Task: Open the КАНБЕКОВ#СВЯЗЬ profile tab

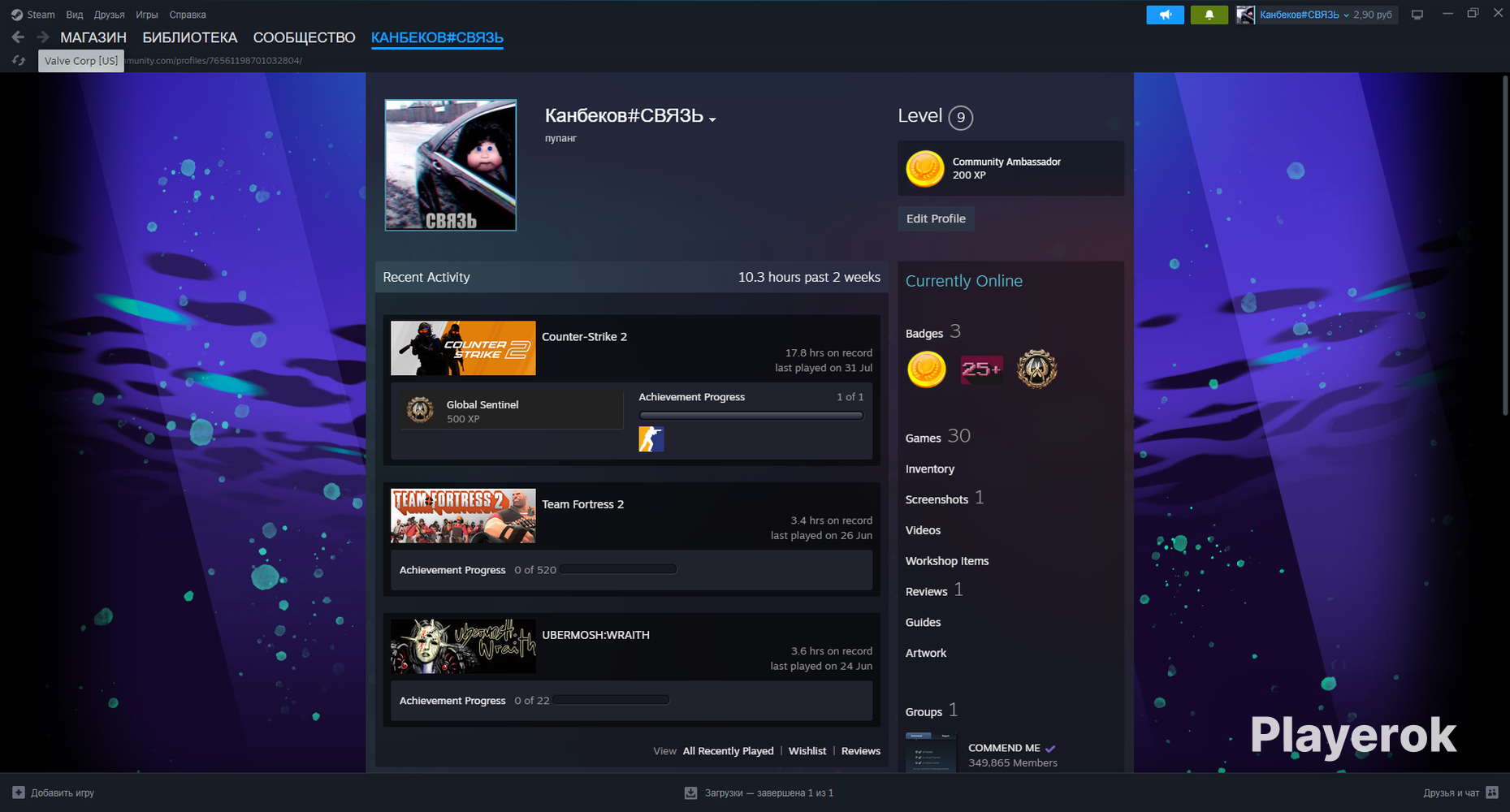Action: [437, 37]
